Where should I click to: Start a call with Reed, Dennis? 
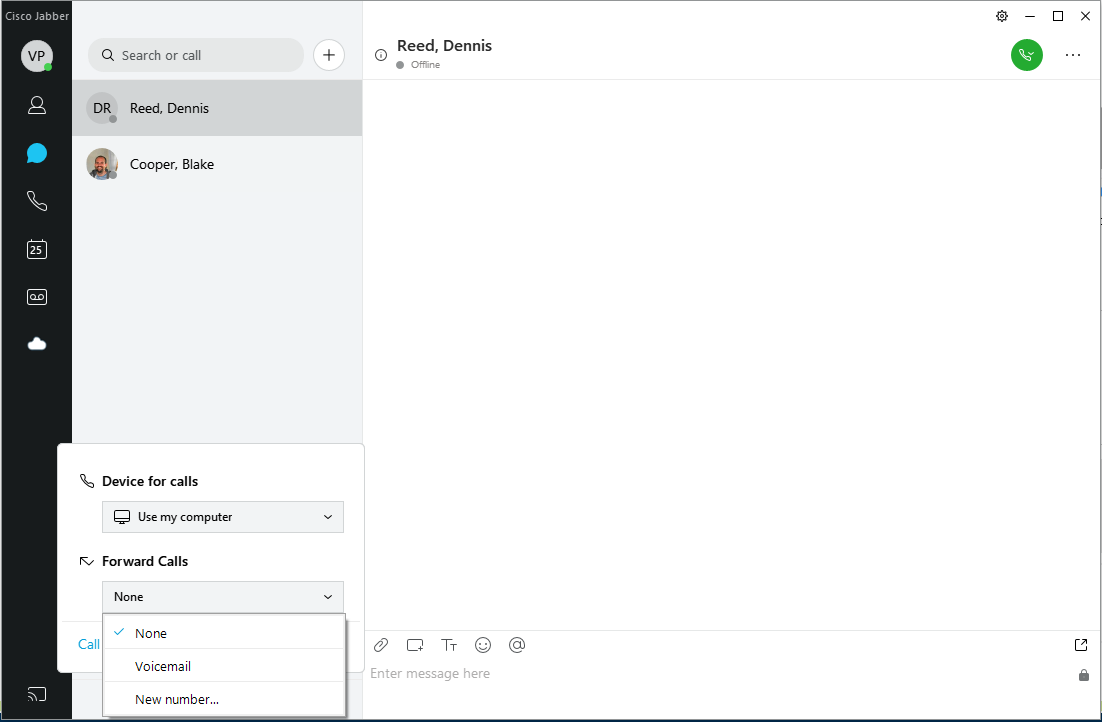click(x=1027, y=55)
